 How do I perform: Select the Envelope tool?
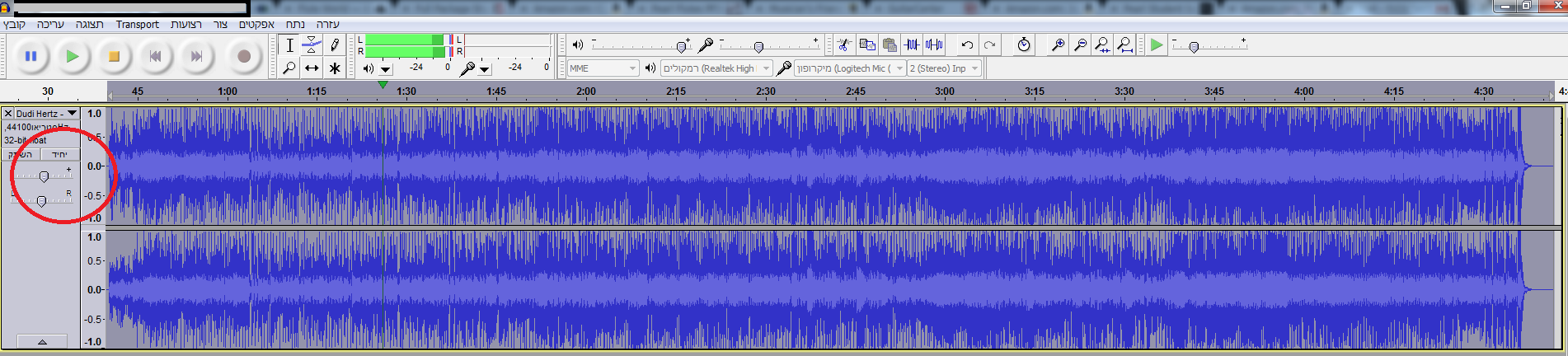(312, 45)
